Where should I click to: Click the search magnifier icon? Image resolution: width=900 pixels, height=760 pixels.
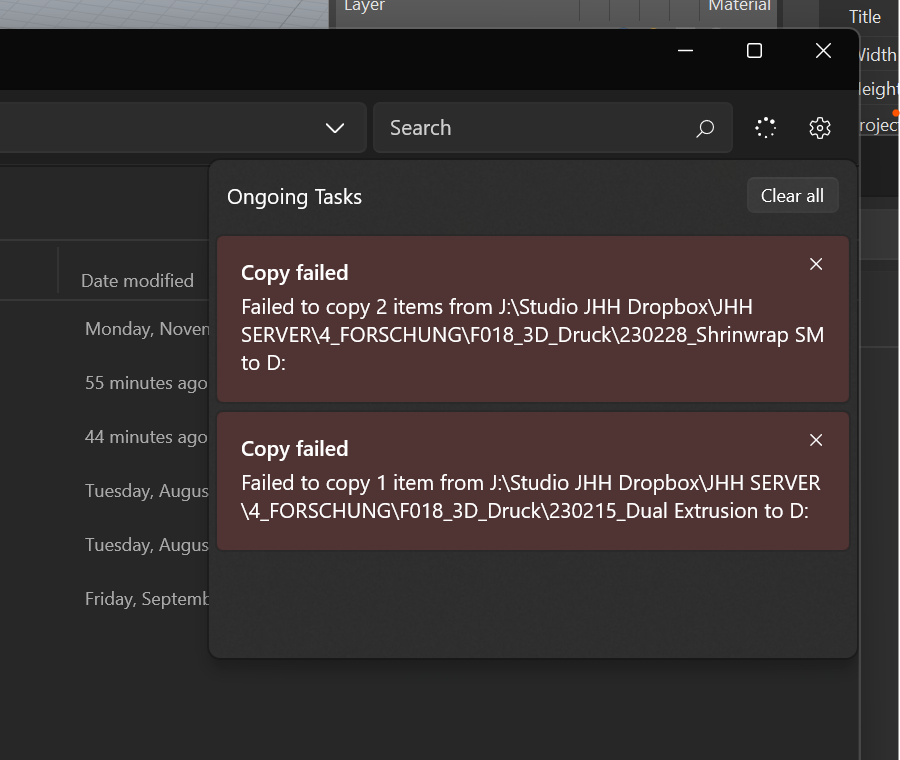click(x=705, y=128)
